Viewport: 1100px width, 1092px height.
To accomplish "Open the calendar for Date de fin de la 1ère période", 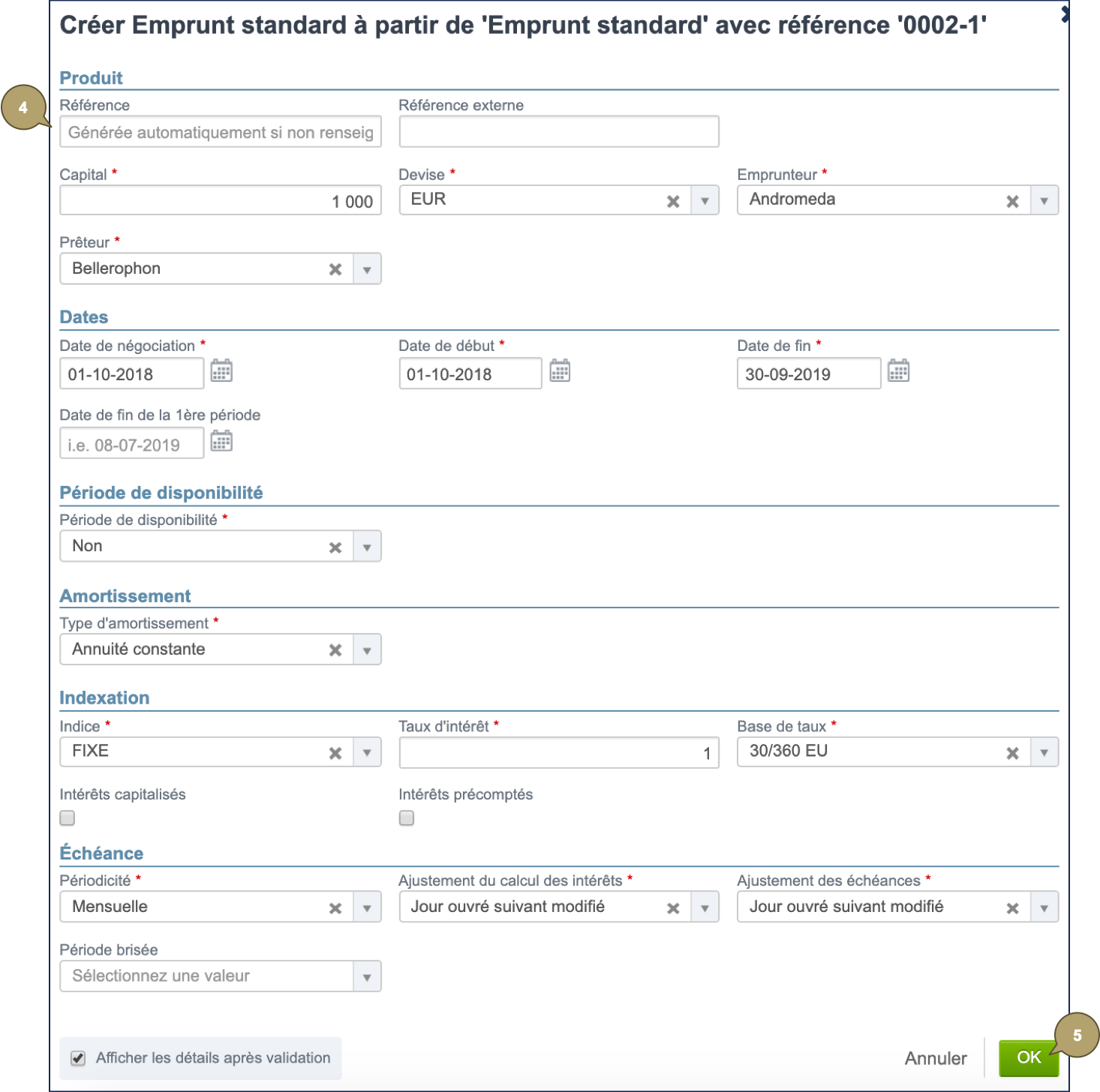I will coord(221,441).
